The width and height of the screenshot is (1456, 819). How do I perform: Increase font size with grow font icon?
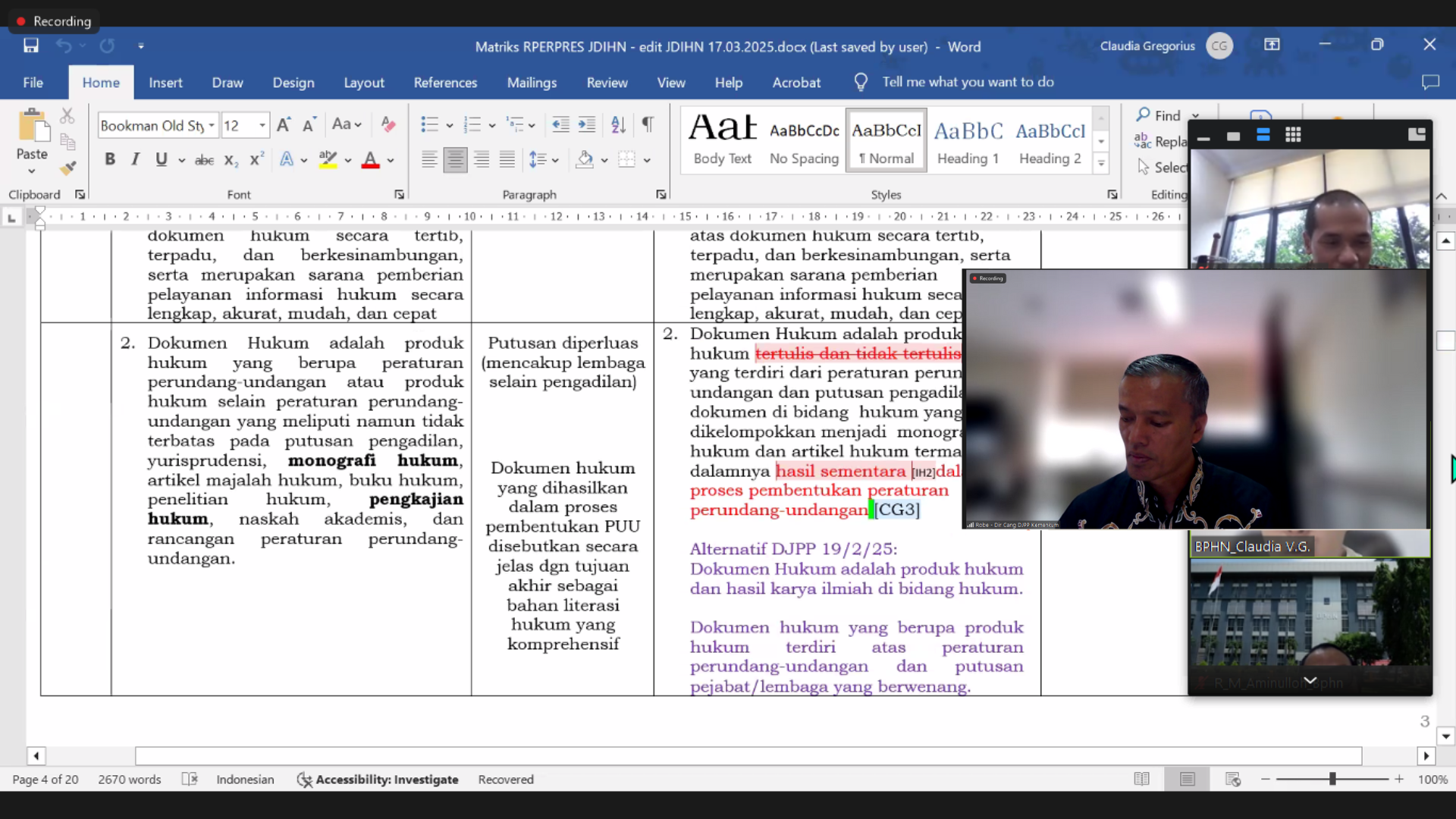pyautogui.click(x=284, y=125)
